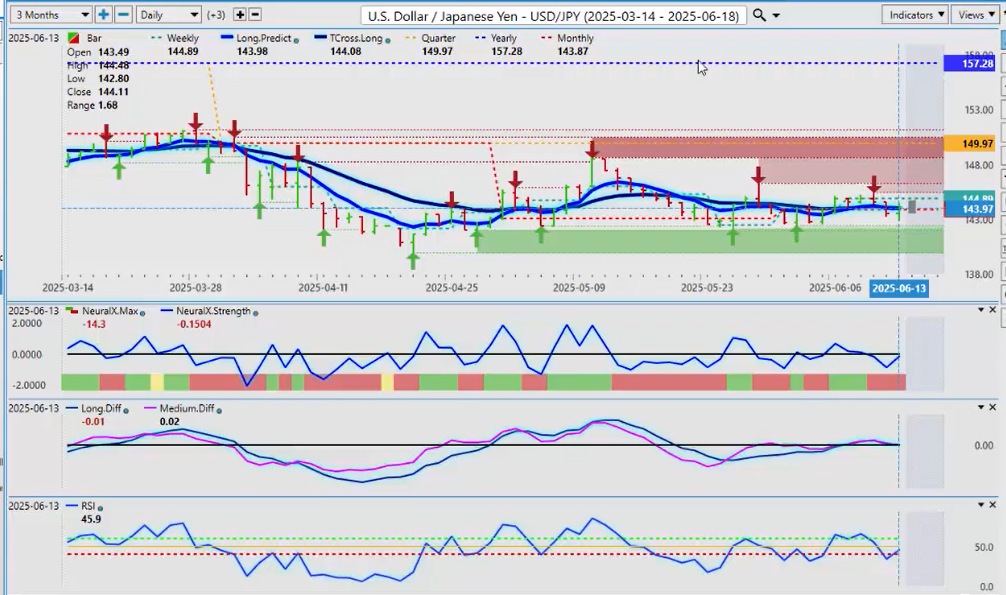Click the settings dot next to NeuralX.Max
The height and width of the screenshot is (595, 1006).
click(142, 313)
